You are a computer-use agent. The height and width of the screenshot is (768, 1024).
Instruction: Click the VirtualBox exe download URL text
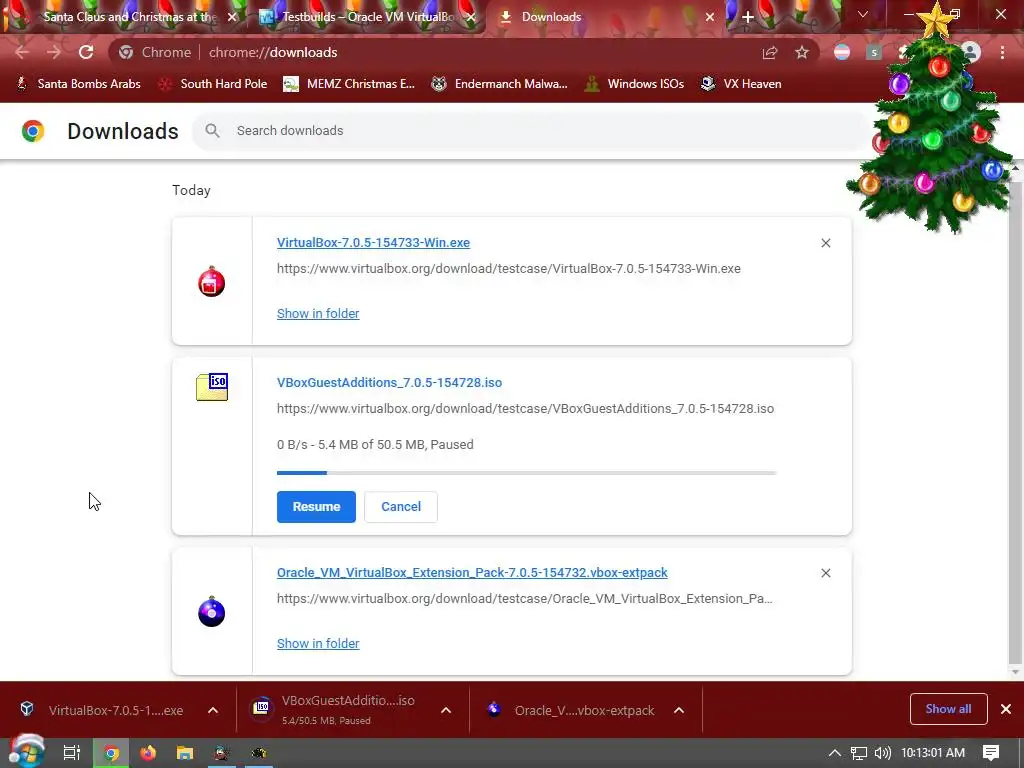pos(509,268)
